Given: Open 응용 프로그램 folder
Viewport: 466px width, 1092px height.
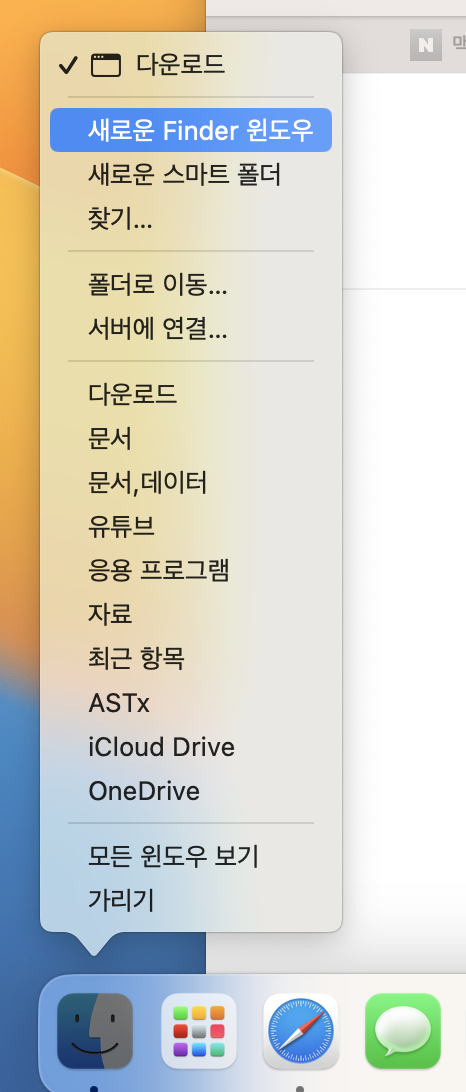Looking at the screenshot, I should click(x=191, y=570).
